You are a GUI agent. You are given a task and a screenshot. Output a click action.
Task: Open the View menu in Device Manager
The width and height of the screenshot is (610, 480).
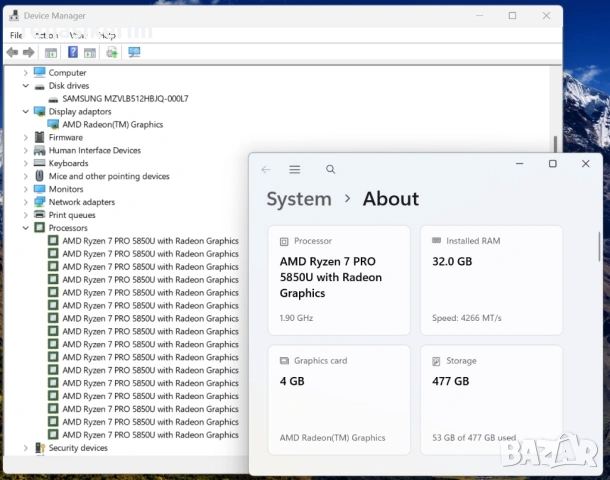point(78,35)
